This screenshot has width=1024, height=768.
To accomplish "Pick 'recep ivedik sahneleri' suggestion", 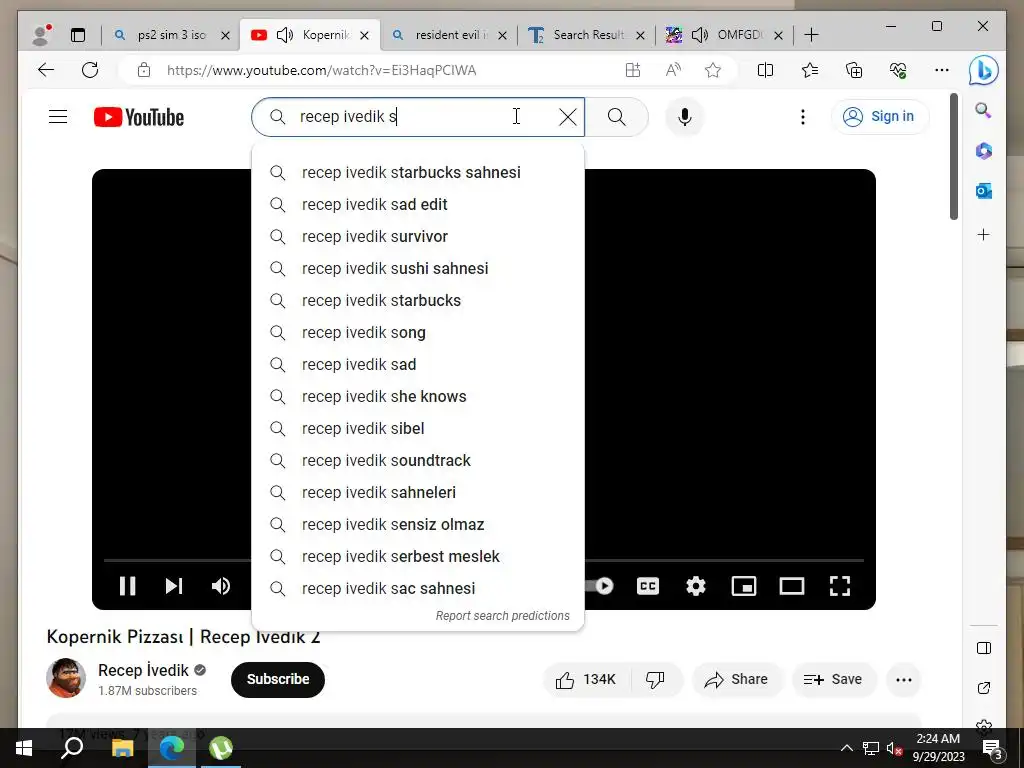I will pos(418,492).
